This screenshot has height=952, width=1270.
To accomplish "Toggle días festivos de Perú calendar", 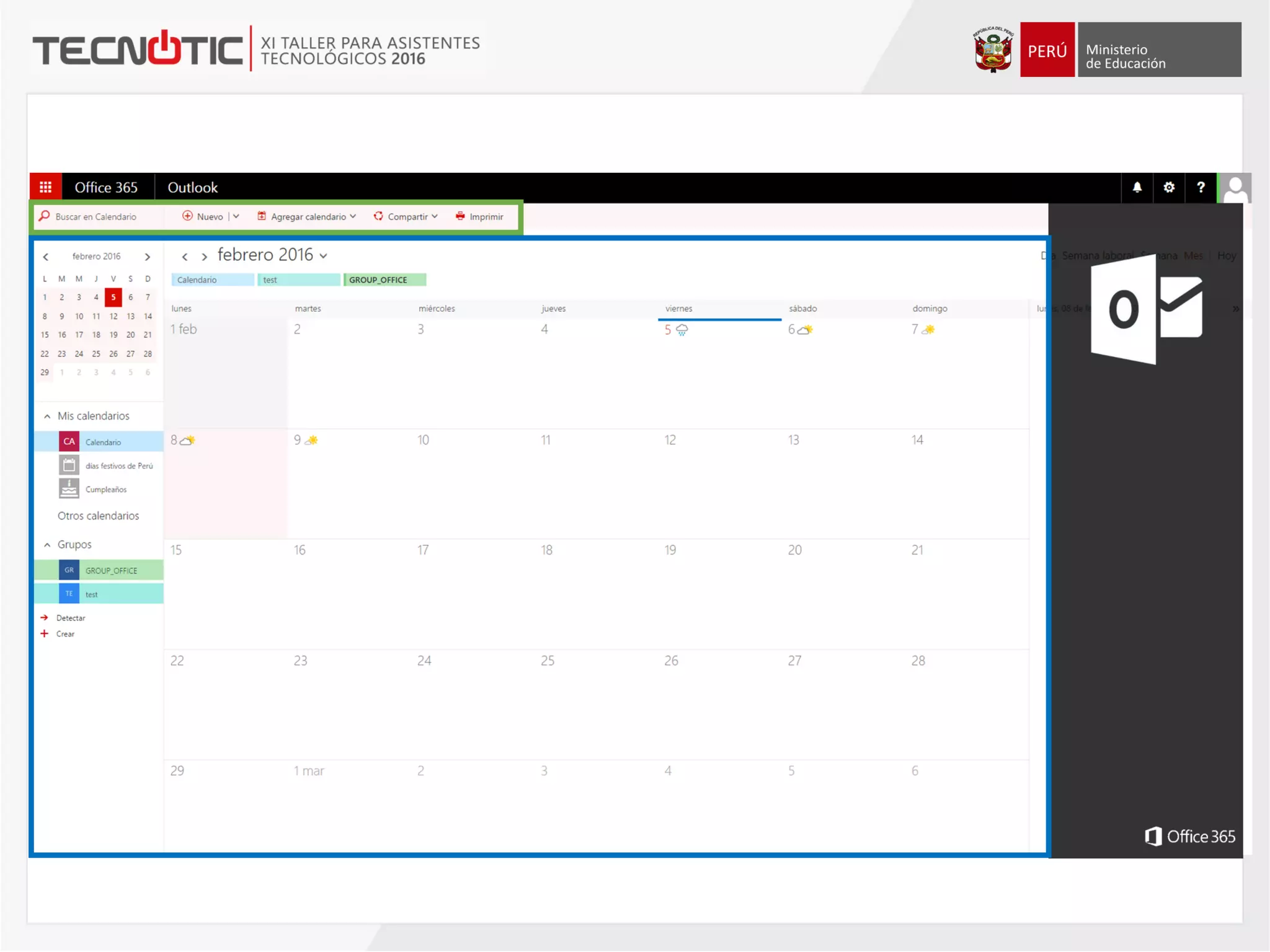I will tap(118, 465).
